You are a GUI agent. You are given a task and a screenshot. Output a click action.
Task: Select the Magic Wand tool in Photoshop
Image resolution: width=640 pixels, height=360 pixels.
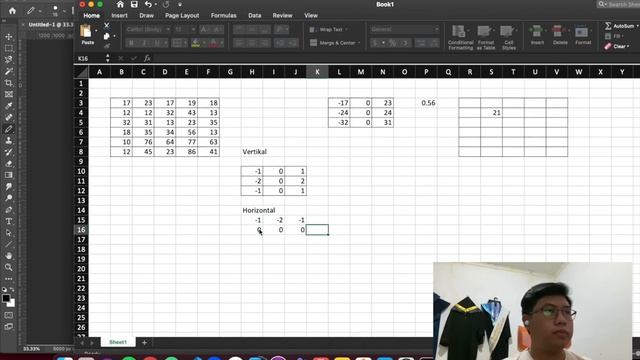[9, 71]
